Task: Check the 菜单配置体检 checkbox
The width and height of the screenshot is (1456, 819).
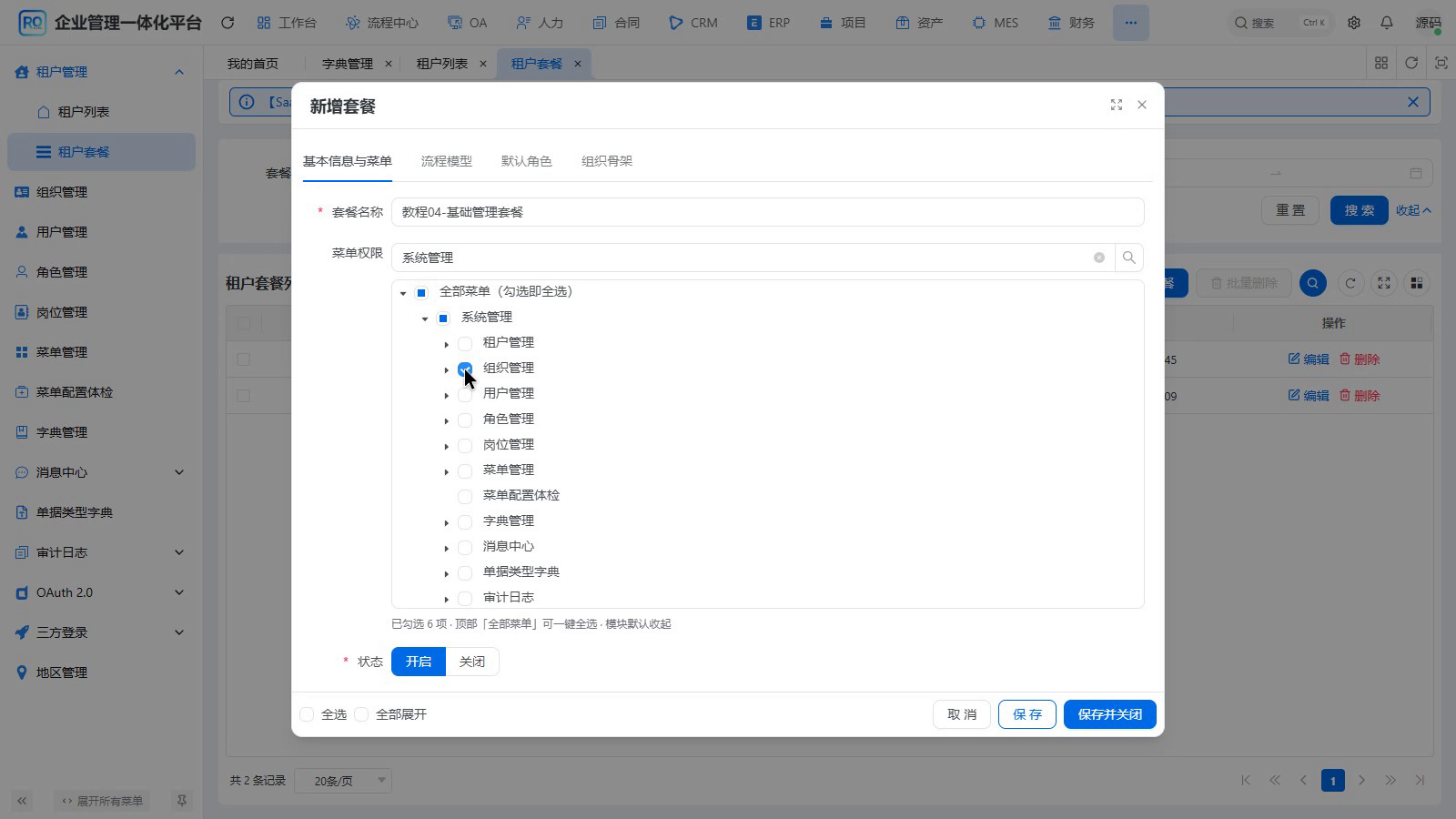Action: [465, 496]
